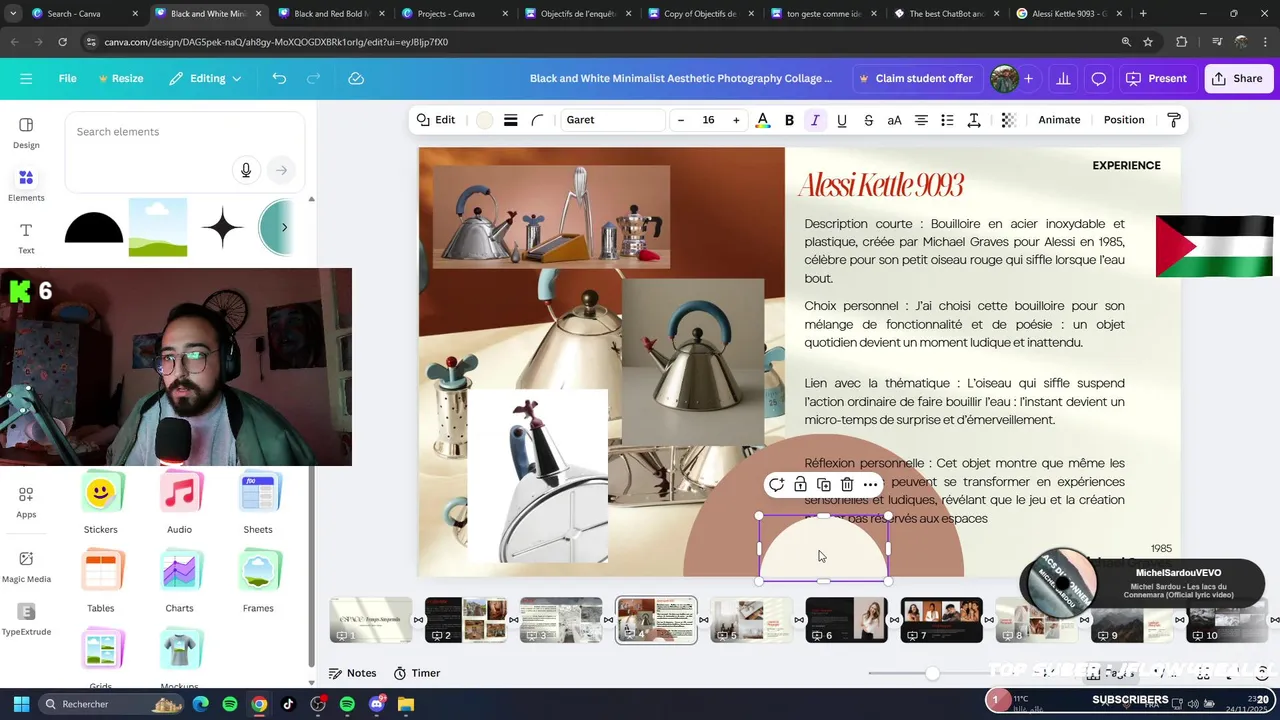
Task: Increase font size with plus
Action: tap(736, 120)
